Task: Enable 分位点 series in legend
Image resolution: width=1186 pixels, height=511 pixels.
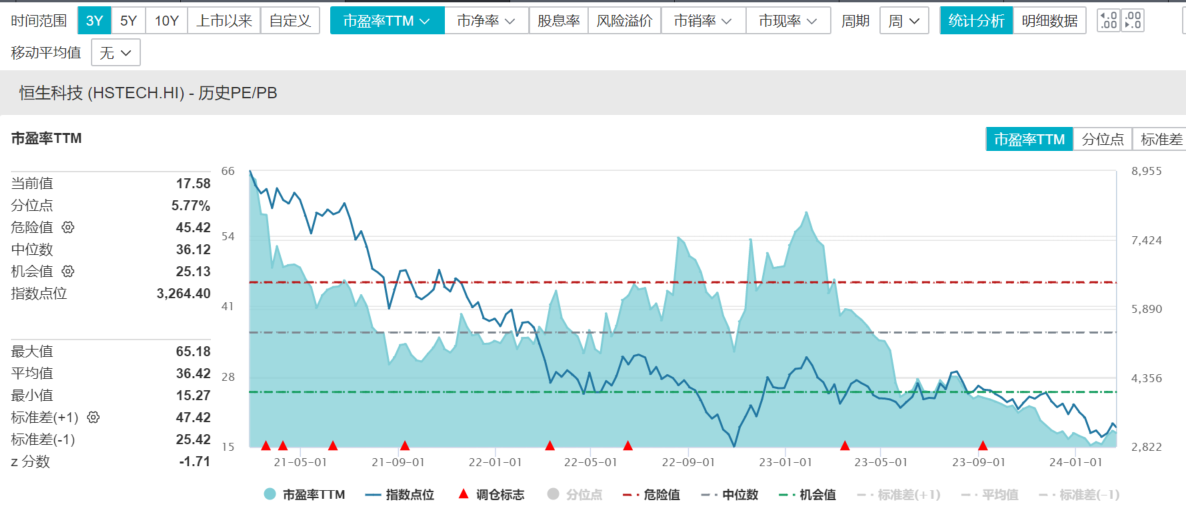Action: [574, 495]
